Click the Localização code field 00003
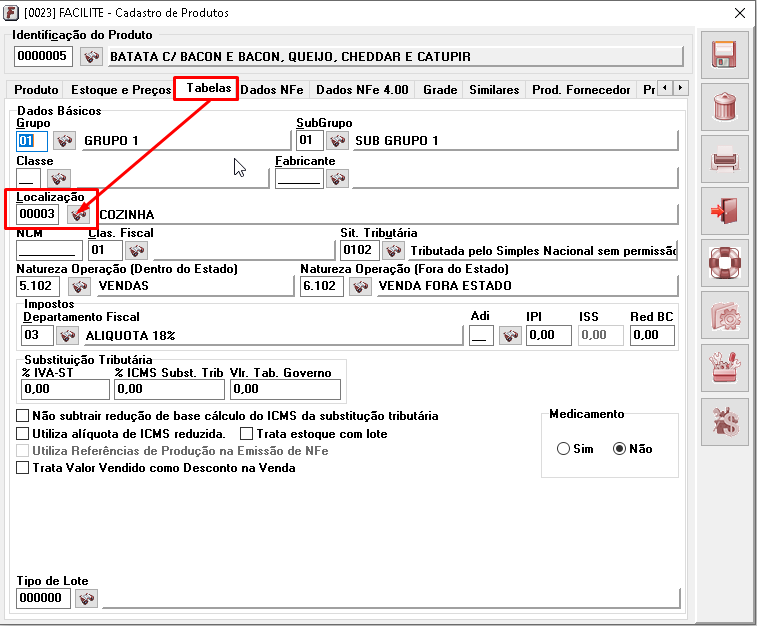 point(37,214)
